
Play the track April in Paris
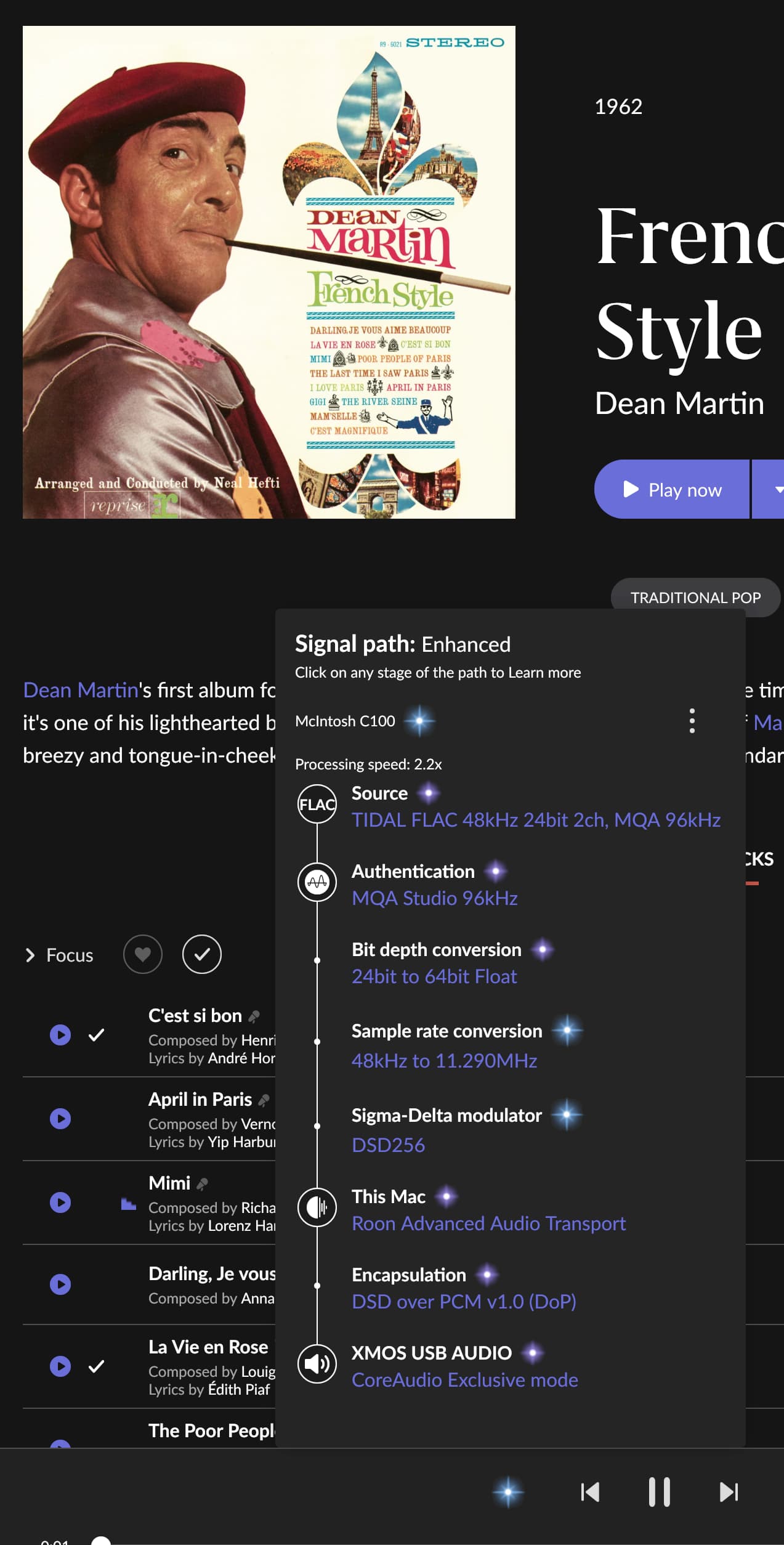60,1119
